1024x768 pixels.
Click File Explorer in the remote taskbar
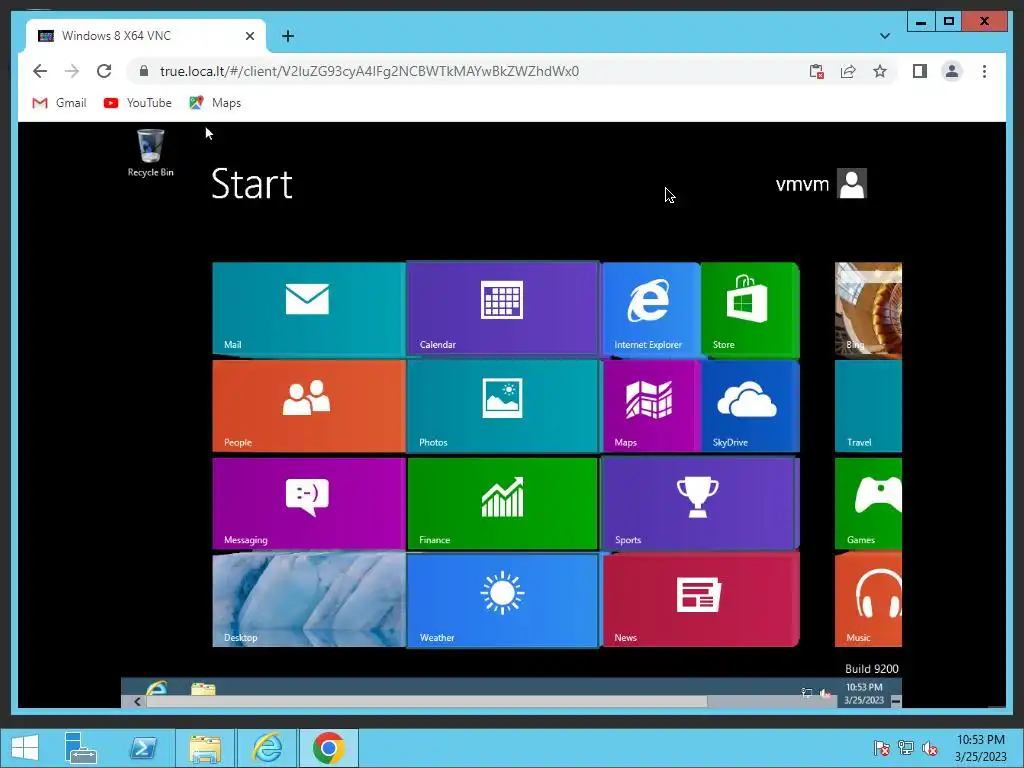pyautogui.click(x=203, y=688)
